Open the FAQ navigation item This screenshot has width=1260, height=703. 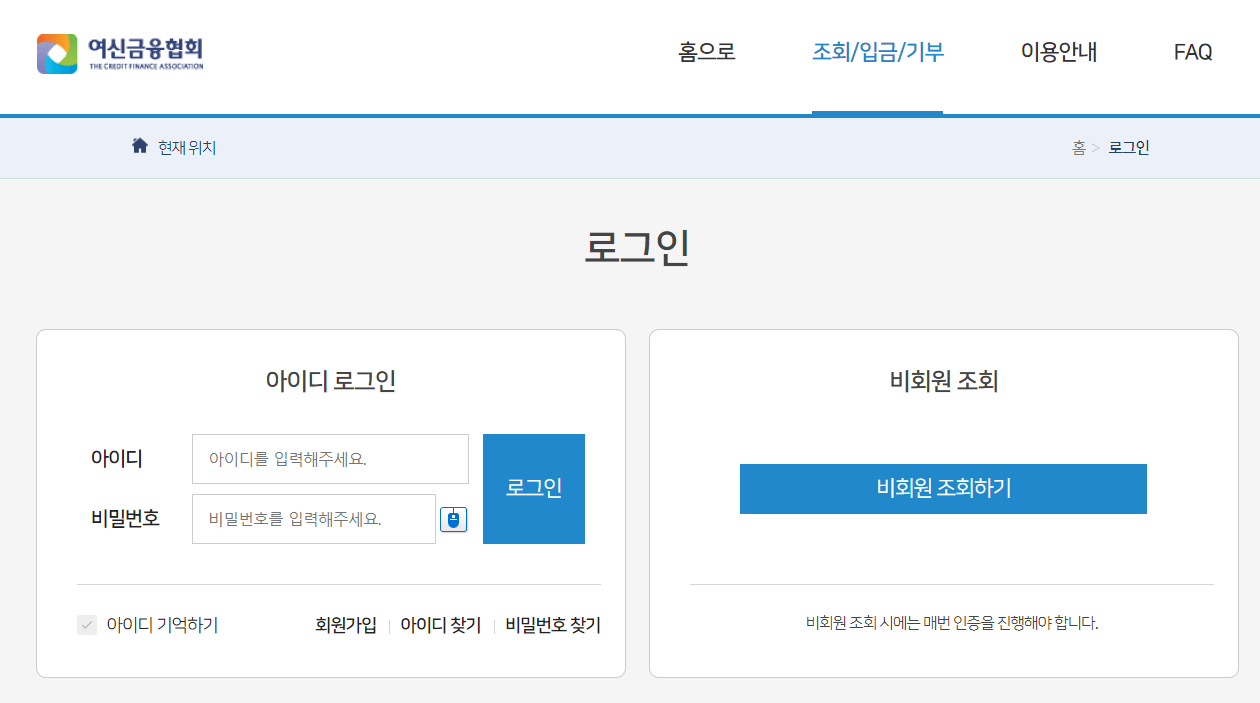1192,54
